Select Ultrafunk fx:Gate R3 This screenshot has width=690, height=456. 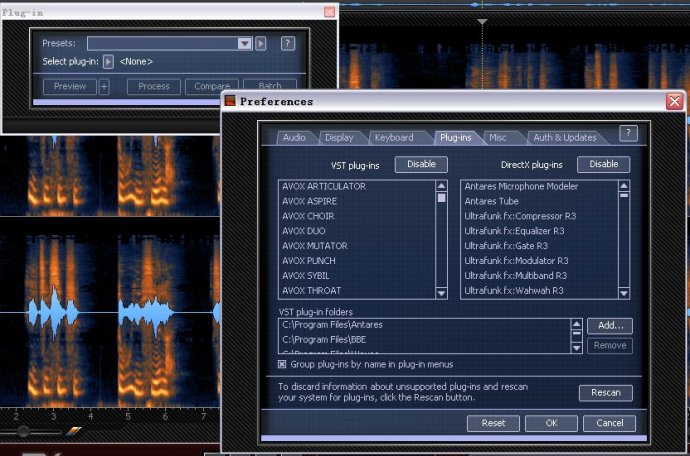pyautogui.click(x=540, y=246)
